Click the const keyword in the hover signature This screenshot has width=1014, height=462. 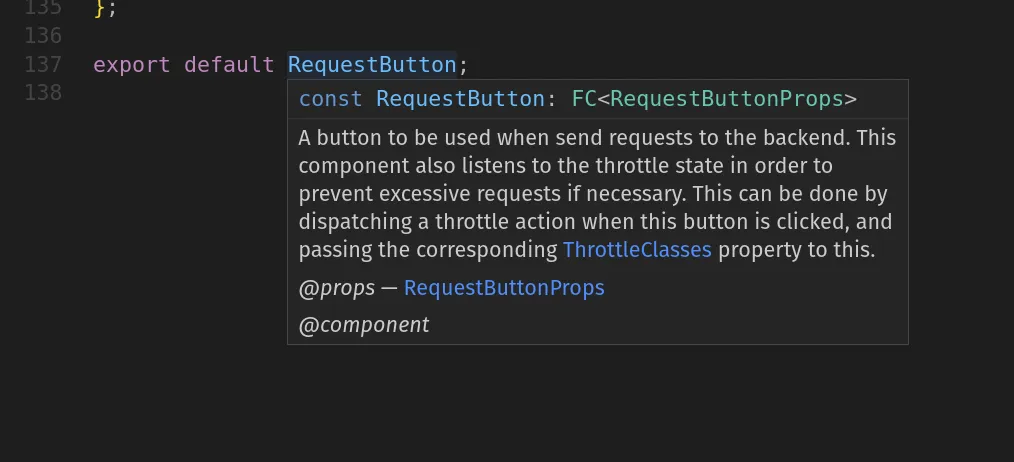pos(330,99)
